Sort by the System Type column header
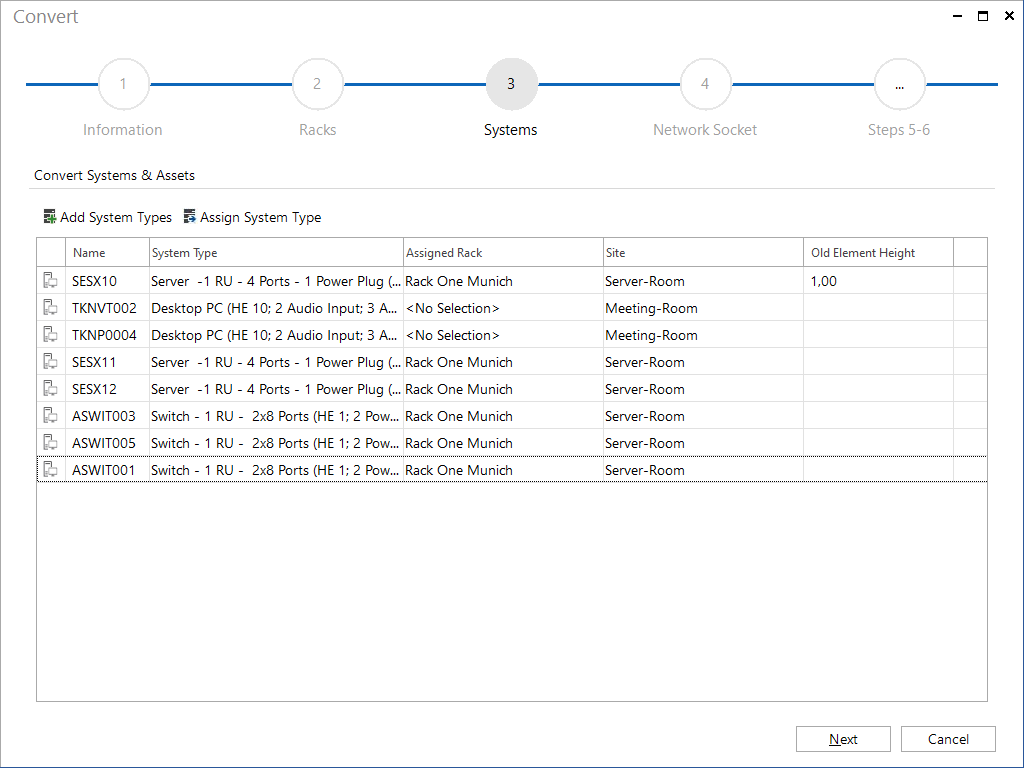Screen dimensions: 1024x768 coord(276,253)
